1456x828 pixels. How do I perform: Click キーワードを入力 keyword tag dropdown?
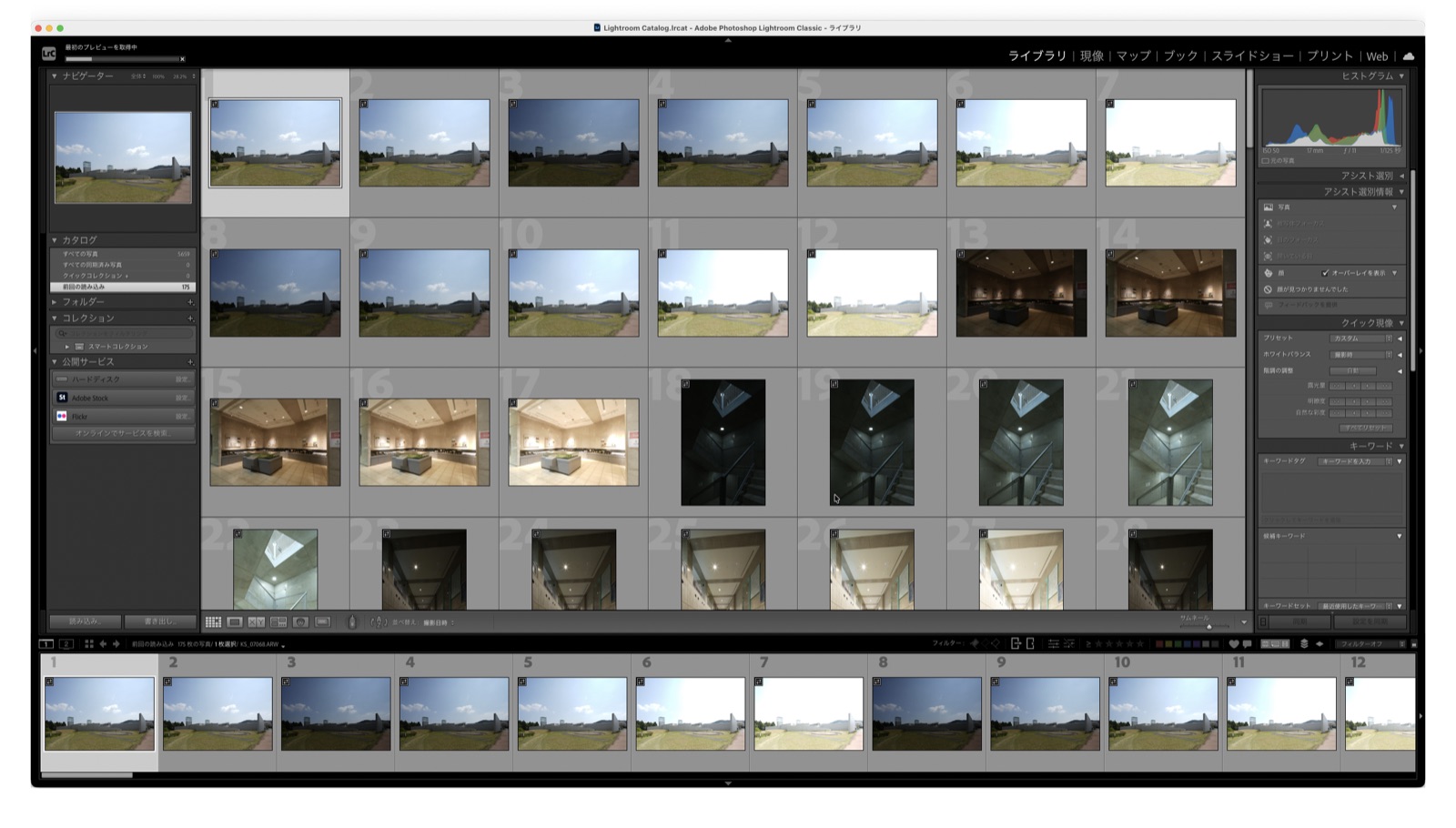1354,461
